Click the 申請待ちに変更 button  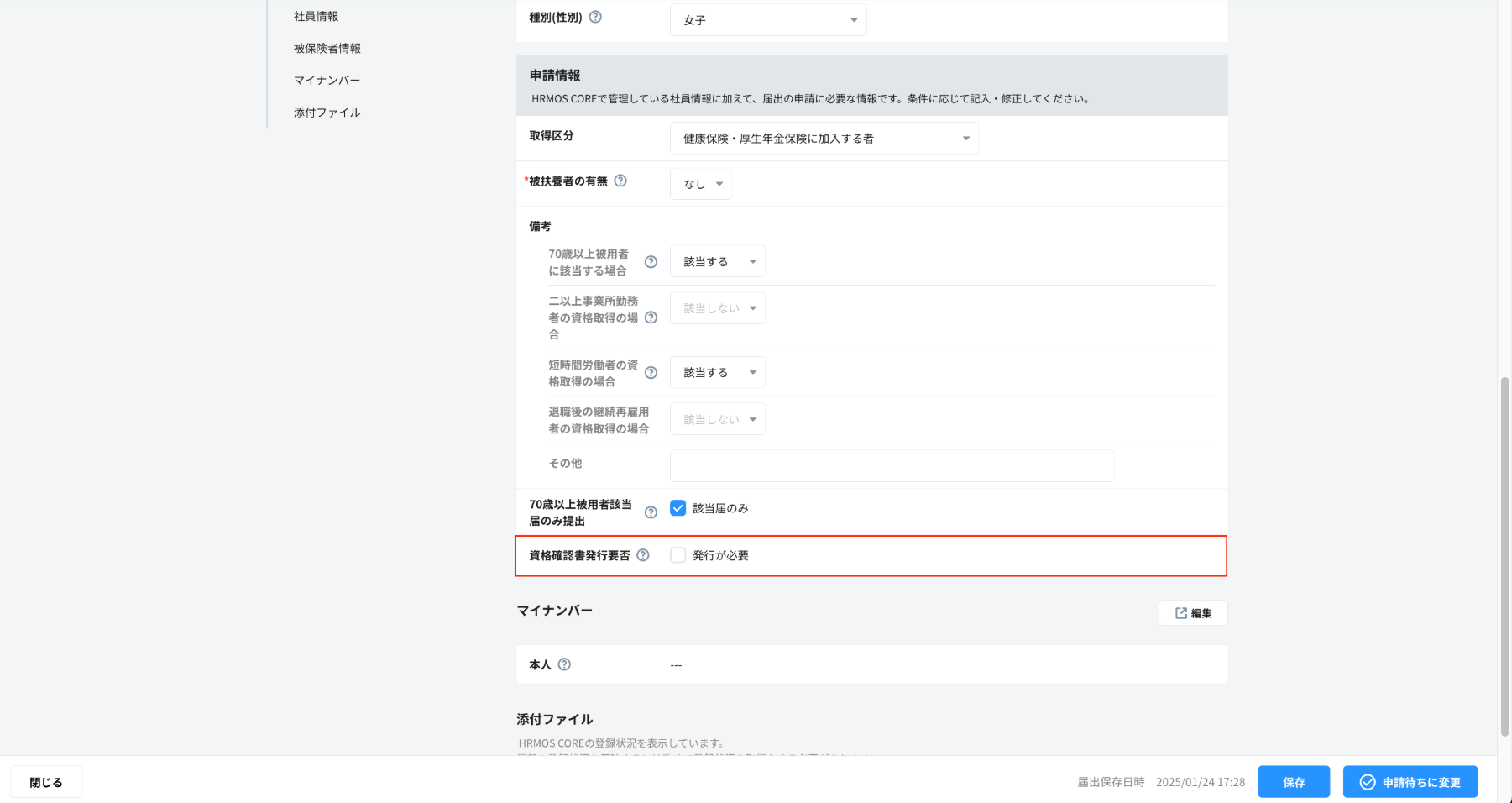click(1410, 782)
